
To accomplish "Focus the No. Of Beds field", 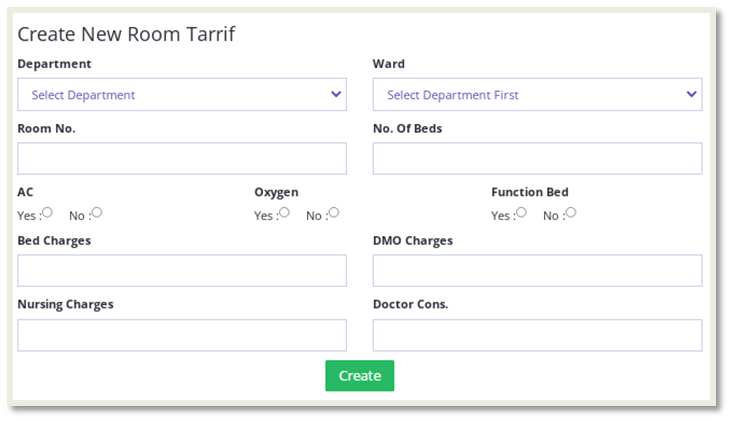I will tap(536, 158).
